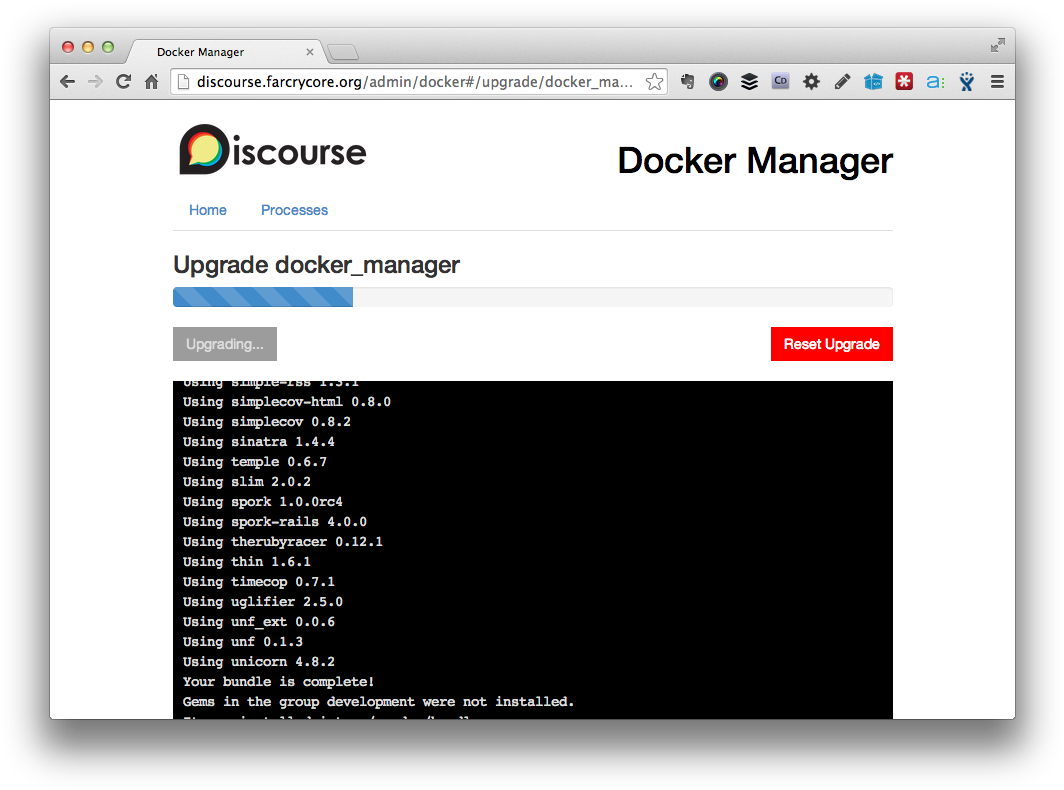The width and height of the screenshot is (1064, 790).
Task: Go to the browser home page icon
Action: (151, 82)
